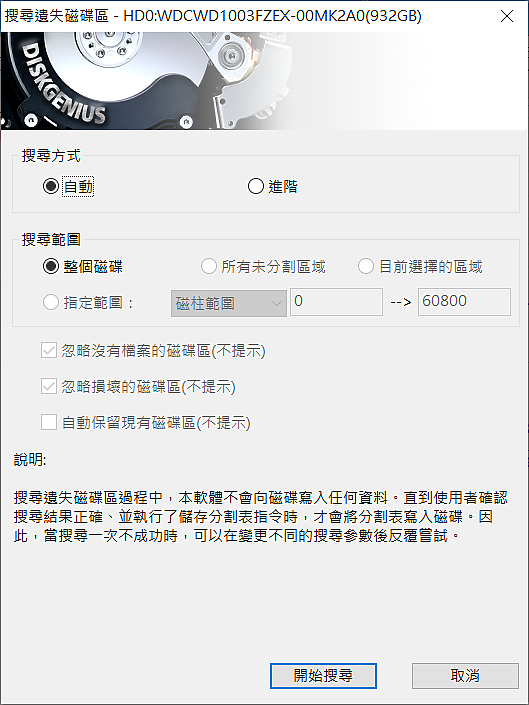Toggle 忽略沒有檔案的磁碟區 checkbox
529x705 pixels.
click(49, 350)
